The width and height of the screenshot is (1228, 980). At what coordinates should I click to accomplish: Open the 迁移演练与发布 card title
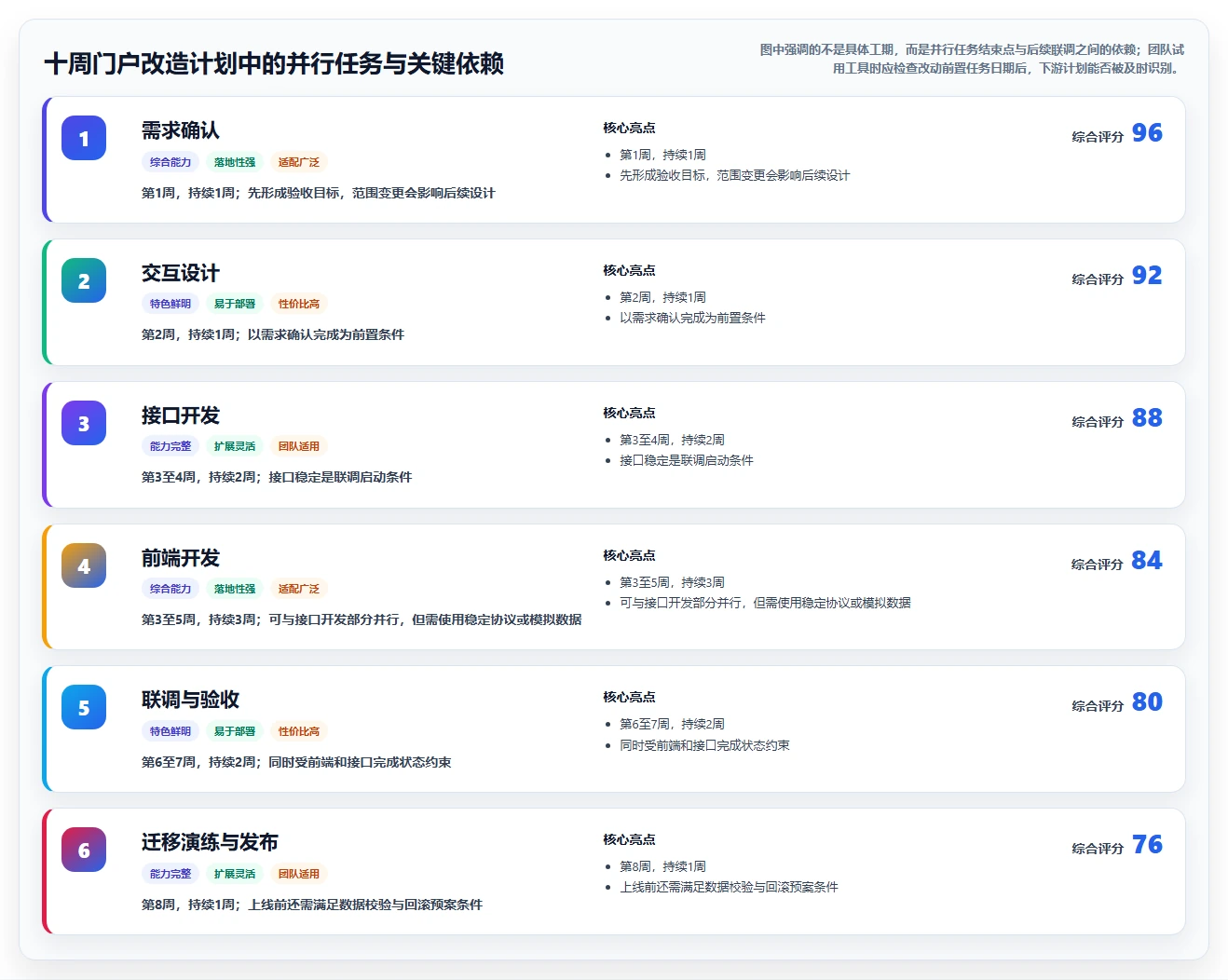coord(210,842)
